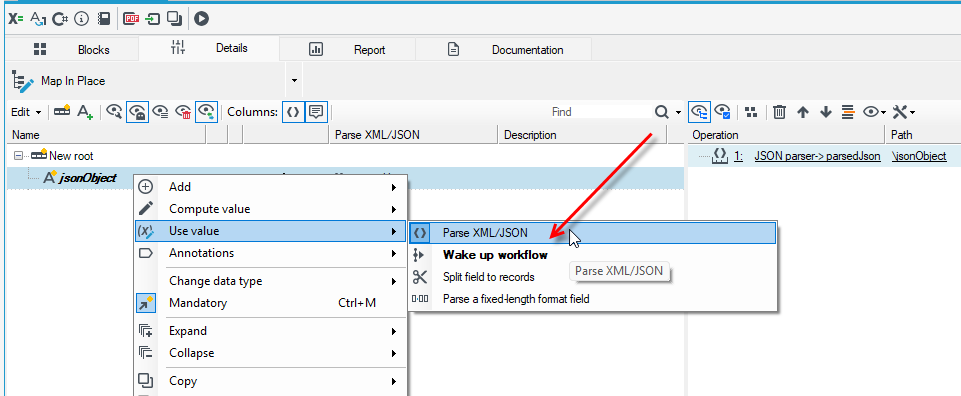Toggle the Description column comment button
This screenshot has height=396, width=961.
(x=316, y=112)
